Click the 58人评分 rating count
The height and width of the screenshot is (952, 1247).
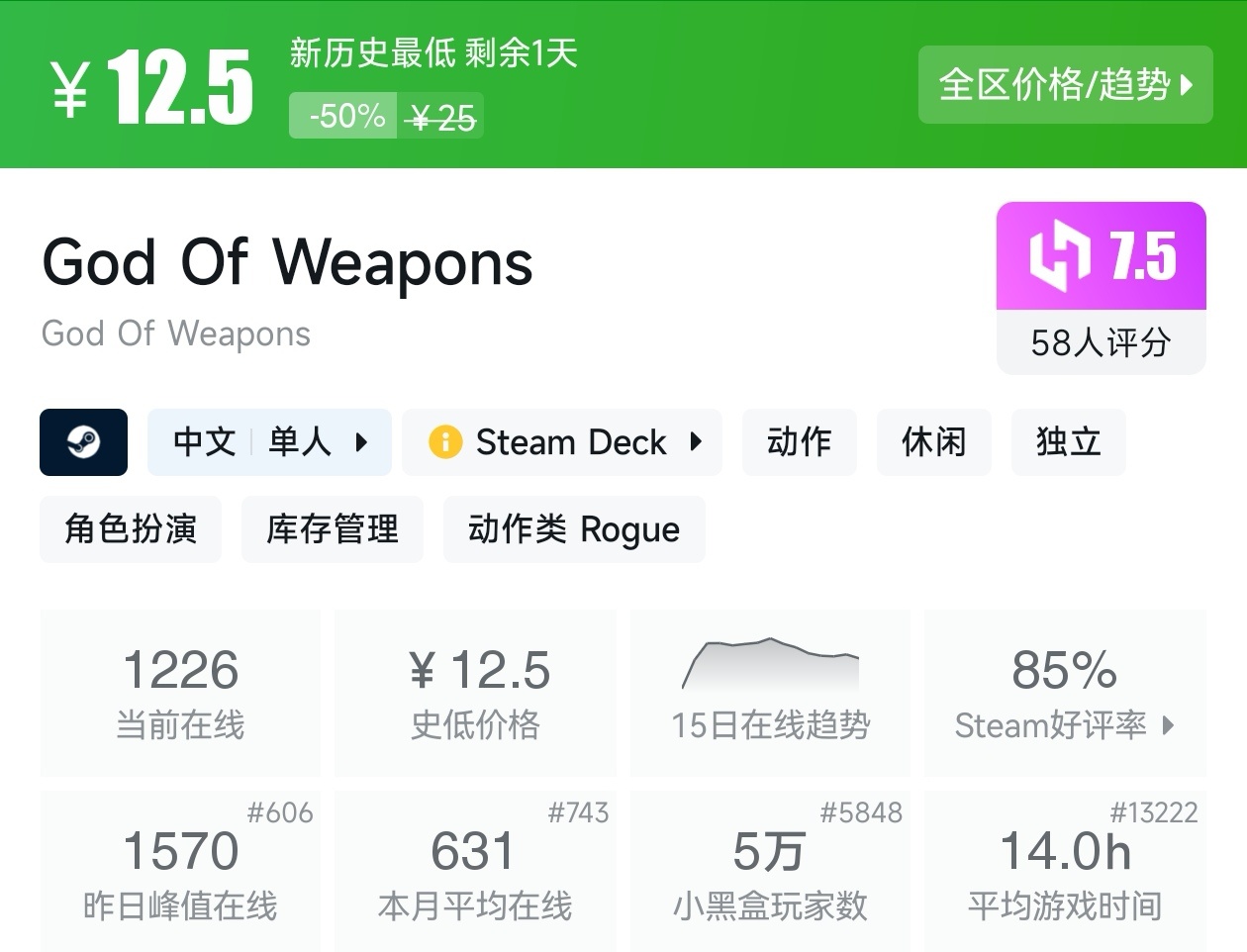(1101, 343)
